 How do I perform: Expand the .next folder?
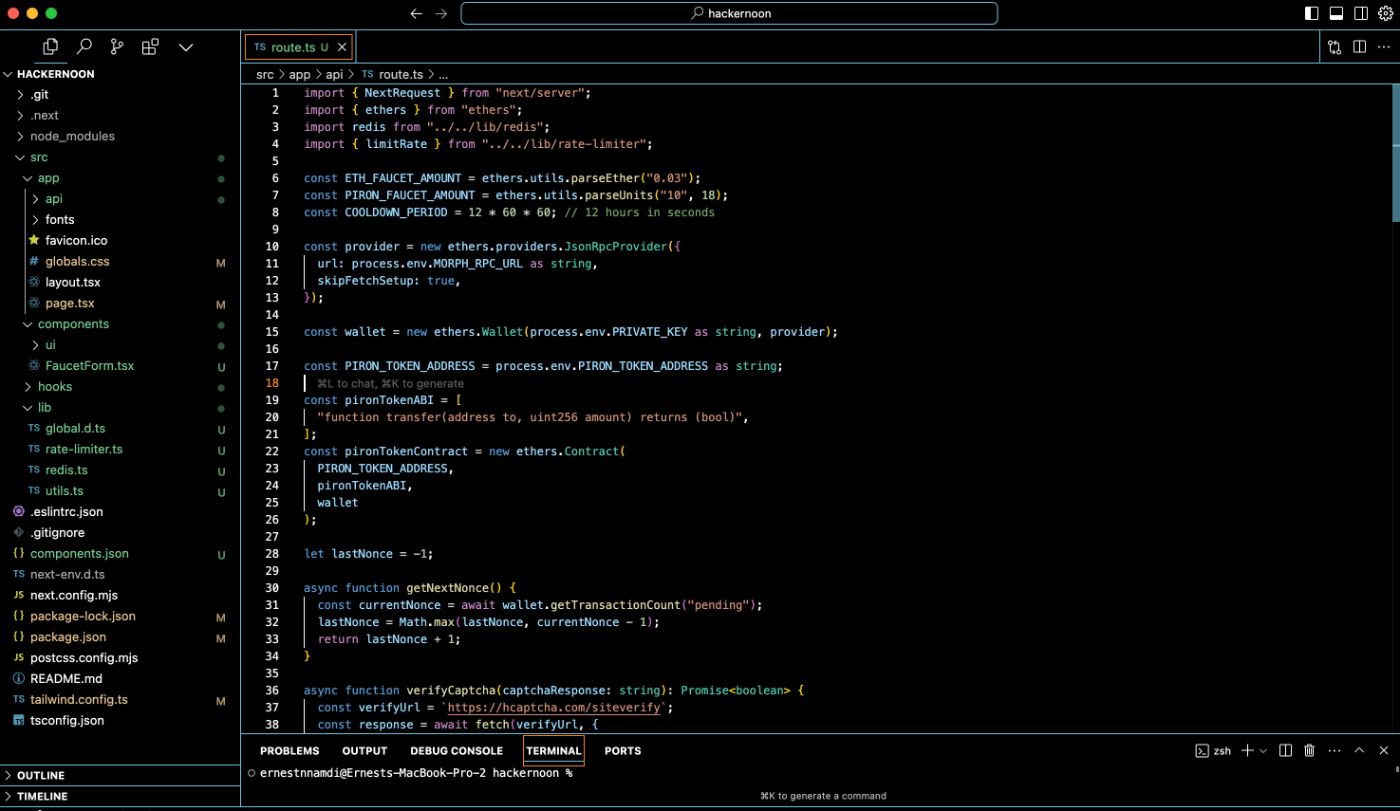pyautogui.click(x=120, y=116)
